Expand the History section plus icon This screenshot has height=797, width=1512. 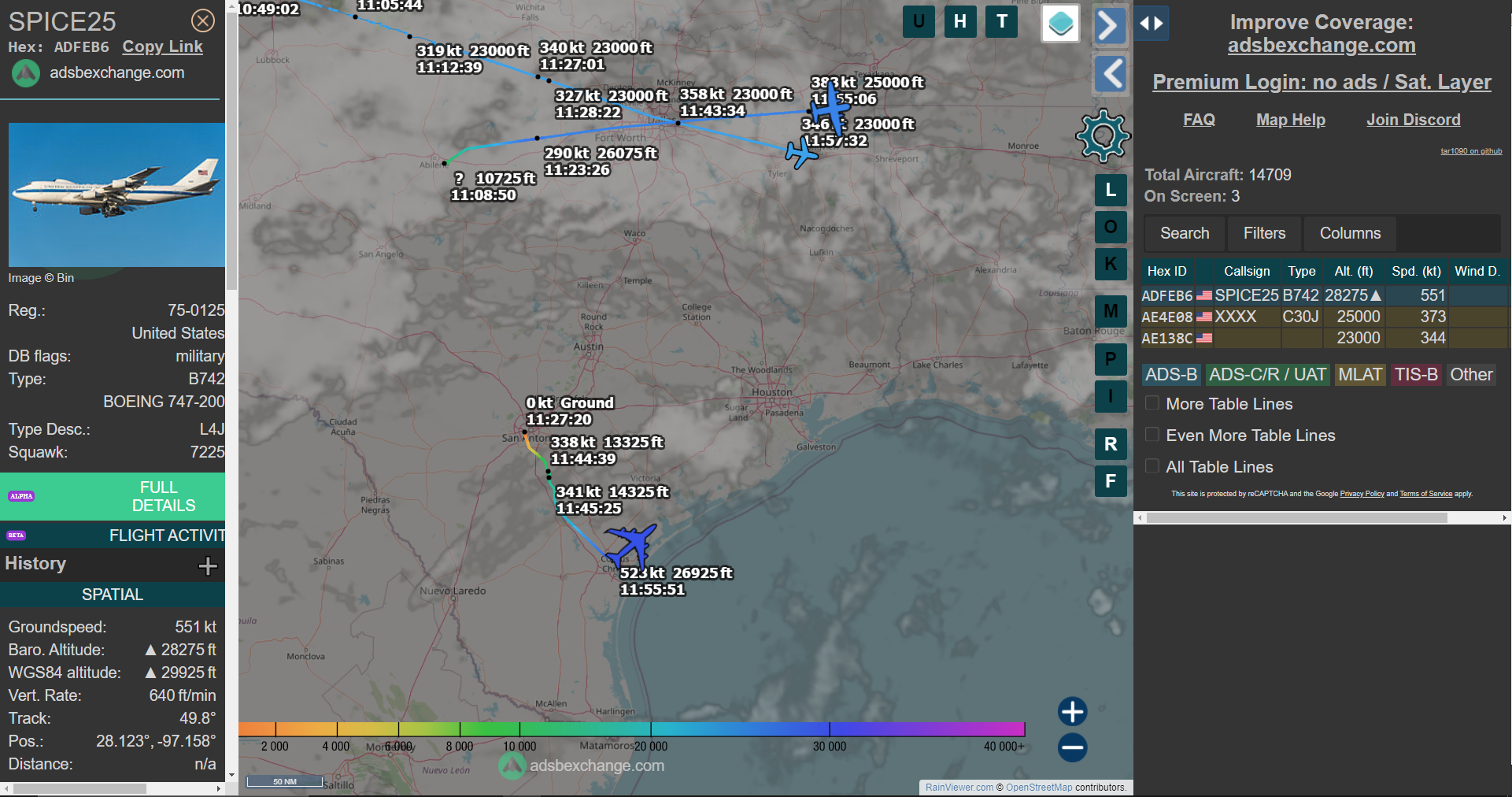point(208,565)
